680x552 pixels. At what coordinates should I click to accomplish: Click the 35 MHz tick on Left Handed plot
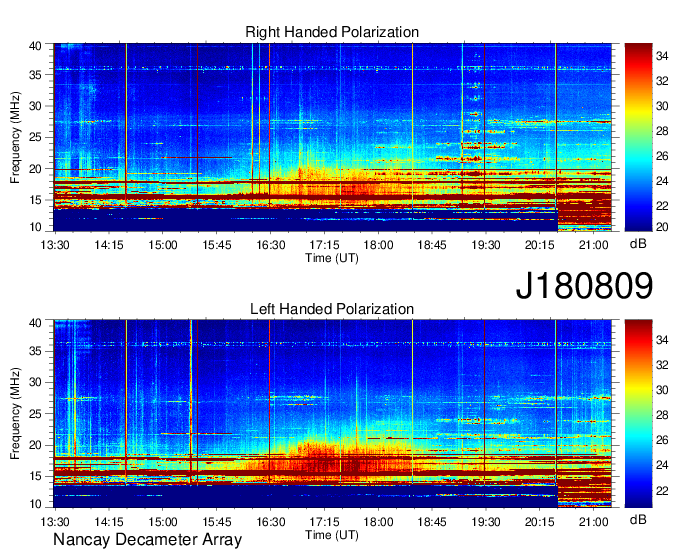35,351
